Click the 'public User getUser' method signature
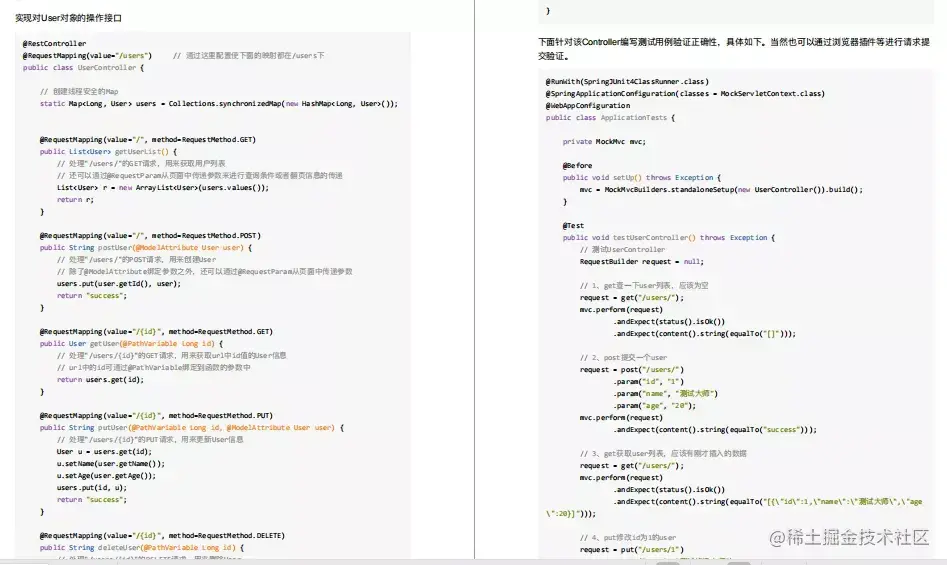This screenshot has width=947, height=565. pos(132,343)
